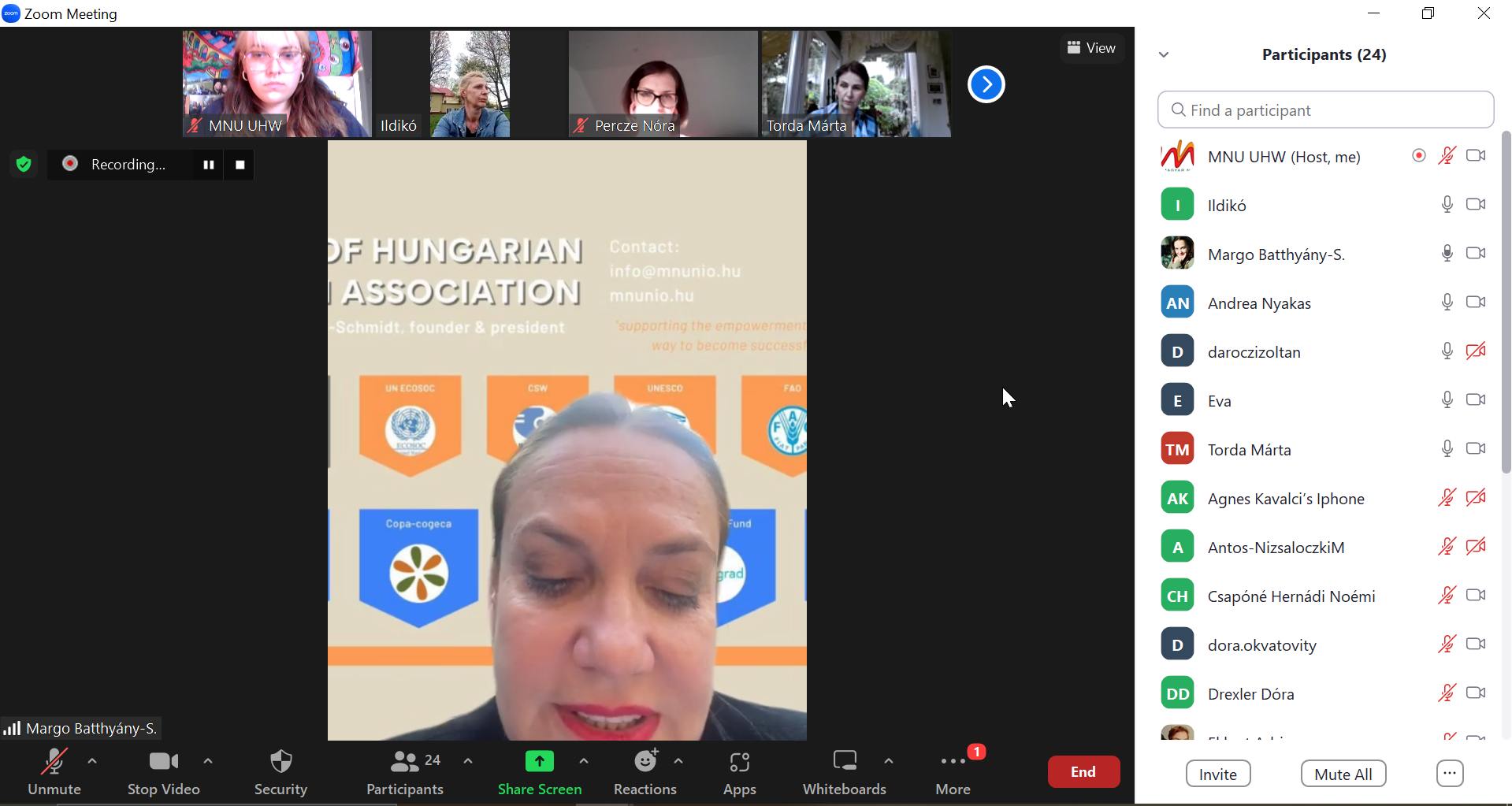The height and width of the screenshot is (806, 1512).
Task: Mute Eva via microphone icon
Action: point(1447,400)
